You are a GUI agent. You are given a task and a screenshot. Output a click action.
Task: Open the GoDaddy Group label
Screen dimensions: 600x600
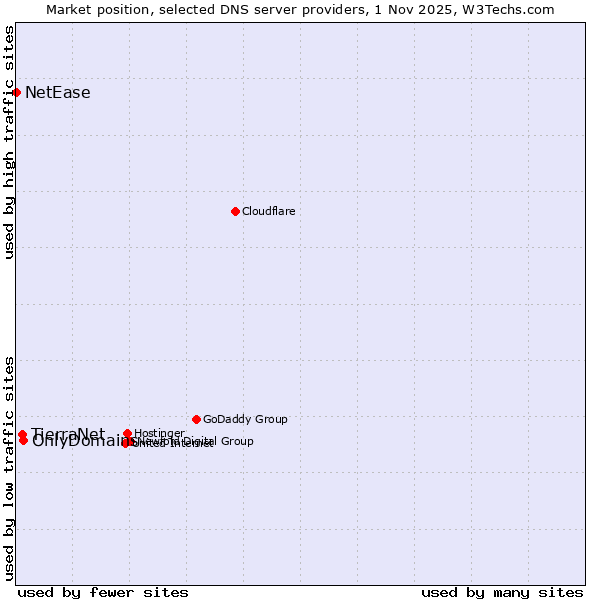245,419
